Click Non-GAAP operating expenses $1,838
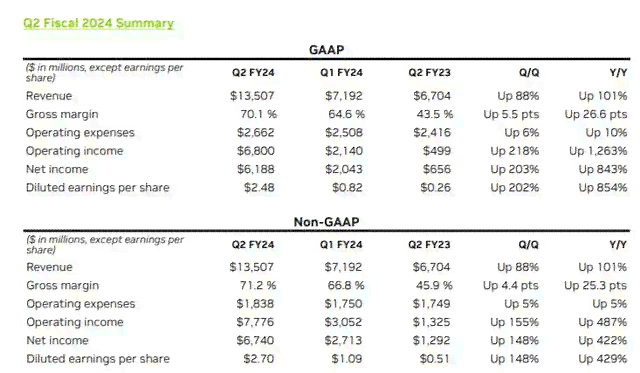 (x=255, y=304)
